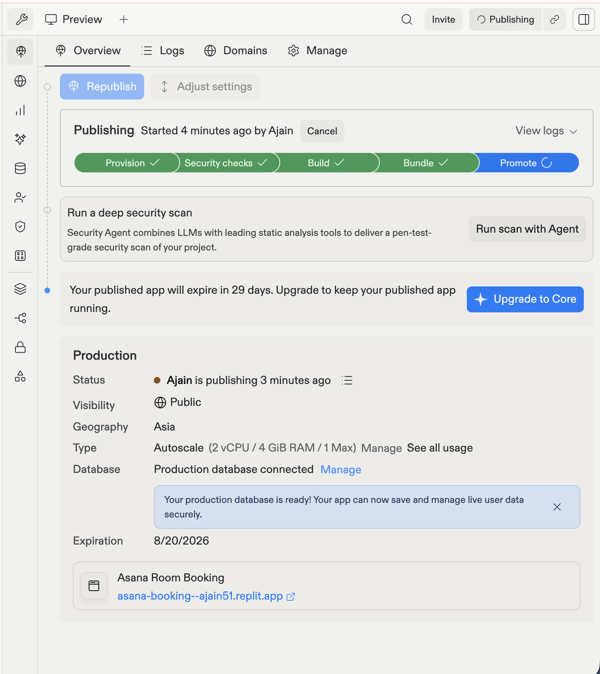
Task: Click Manage link for production database
Action: pos(340,469)
